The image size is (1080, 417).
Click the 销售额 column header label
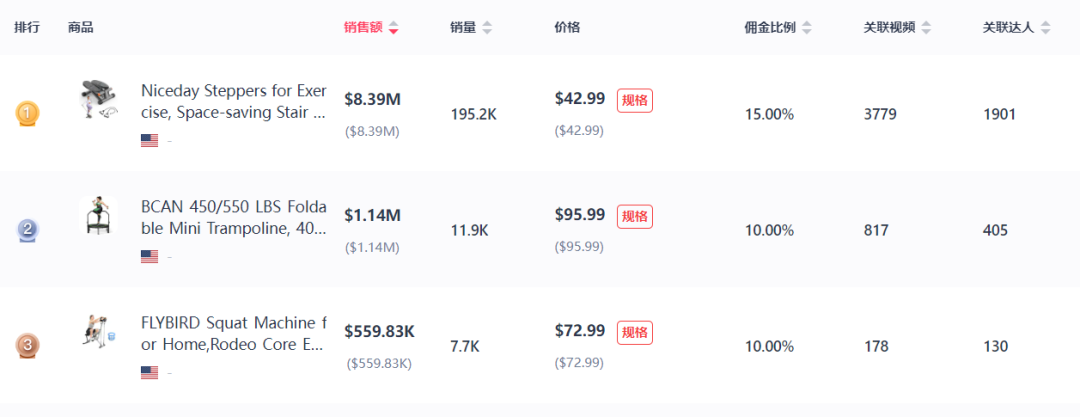pyautogui.click(x=364, y=28)
